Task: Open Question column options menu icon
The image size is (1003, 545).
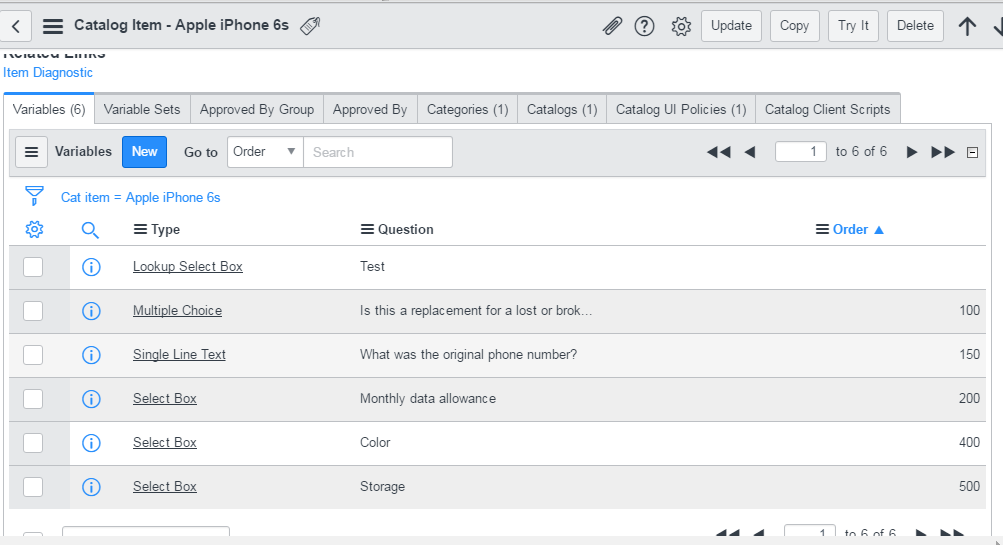Action: (x=367, y=229)
